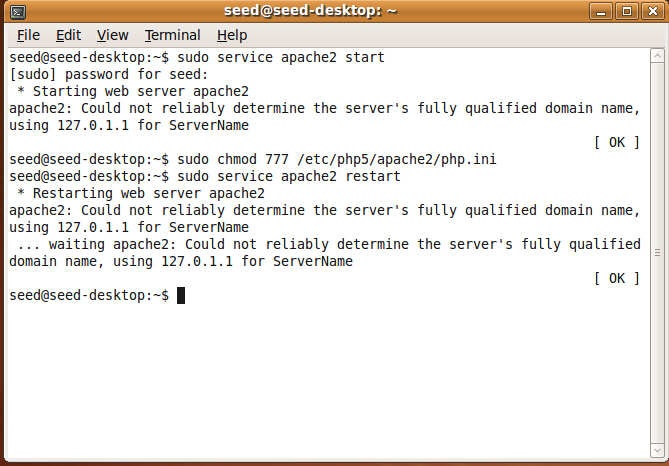Click the scrollbar thumb grip handle

657,253
